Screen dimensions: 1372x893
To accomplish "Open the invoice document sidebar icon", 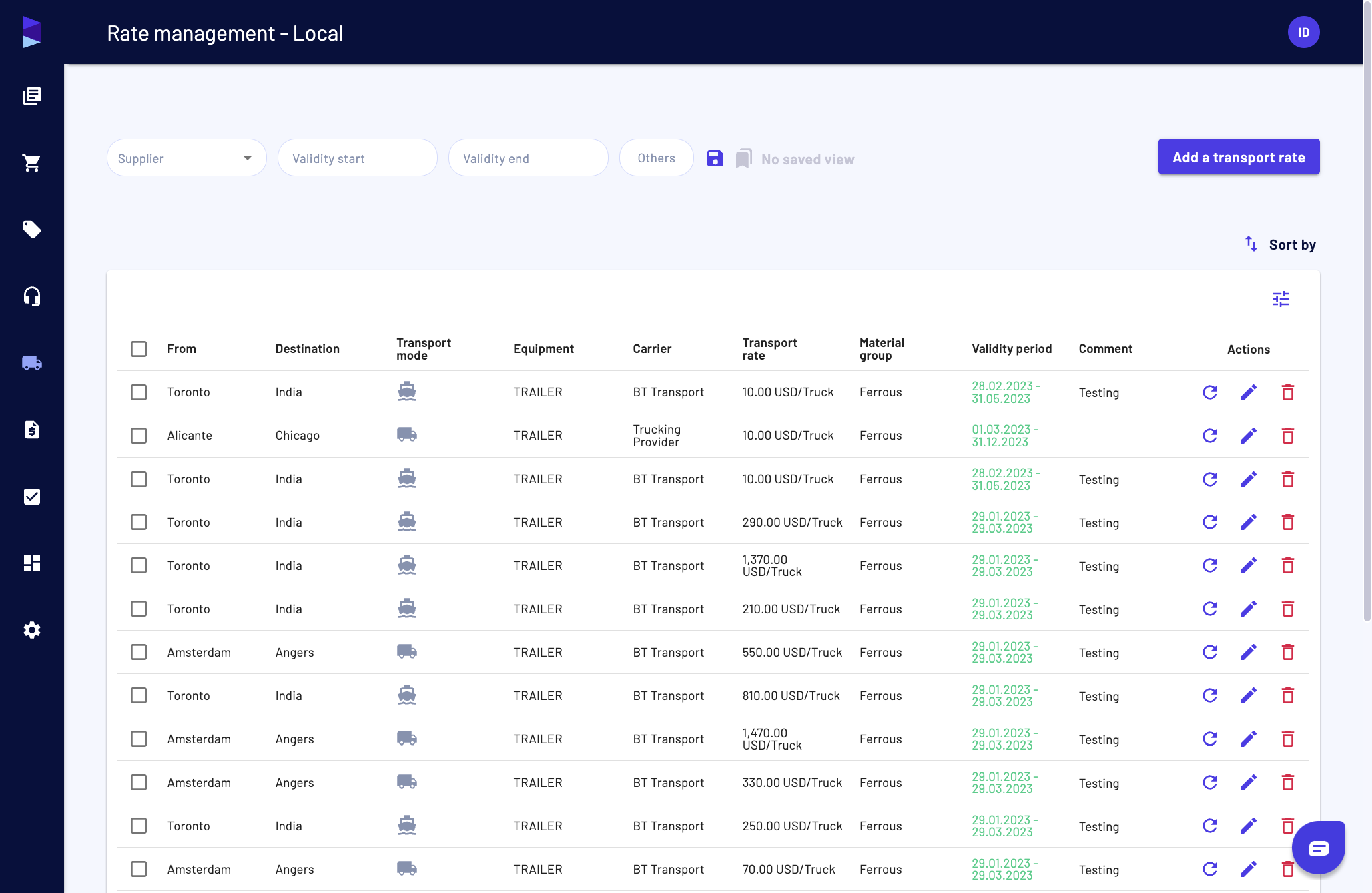I will point(32,430).
